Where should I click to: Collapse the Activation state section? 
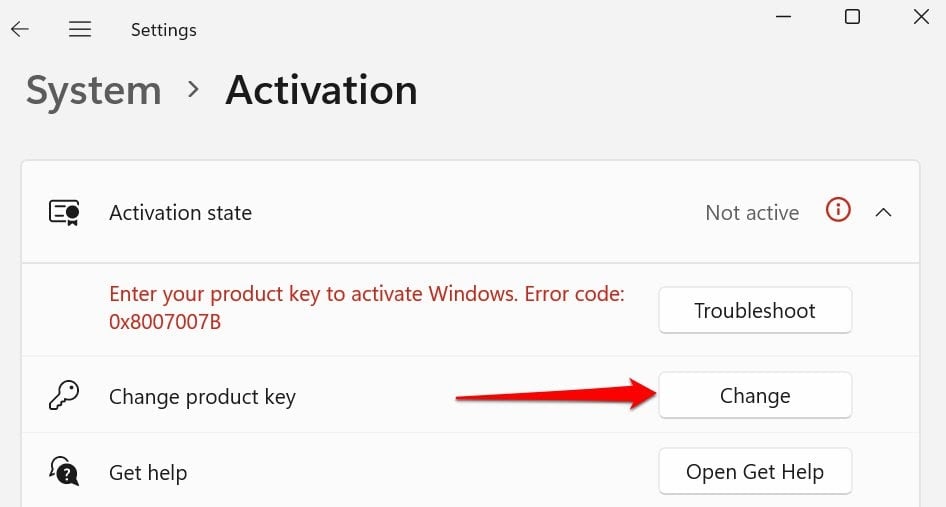(x=883, y=212)
